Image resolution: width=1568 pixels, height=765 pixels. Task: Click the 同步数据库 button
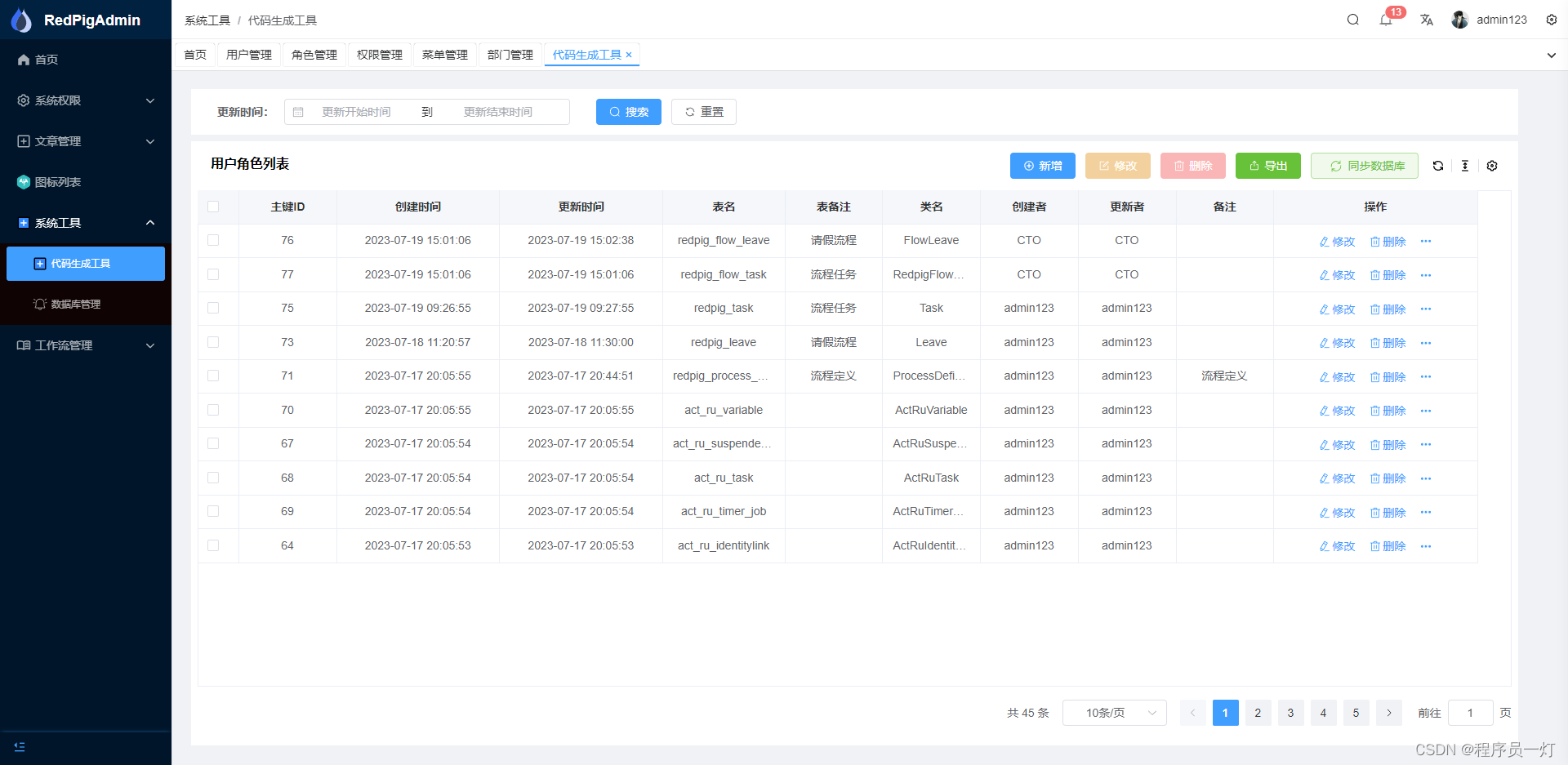click(1365, 166)
